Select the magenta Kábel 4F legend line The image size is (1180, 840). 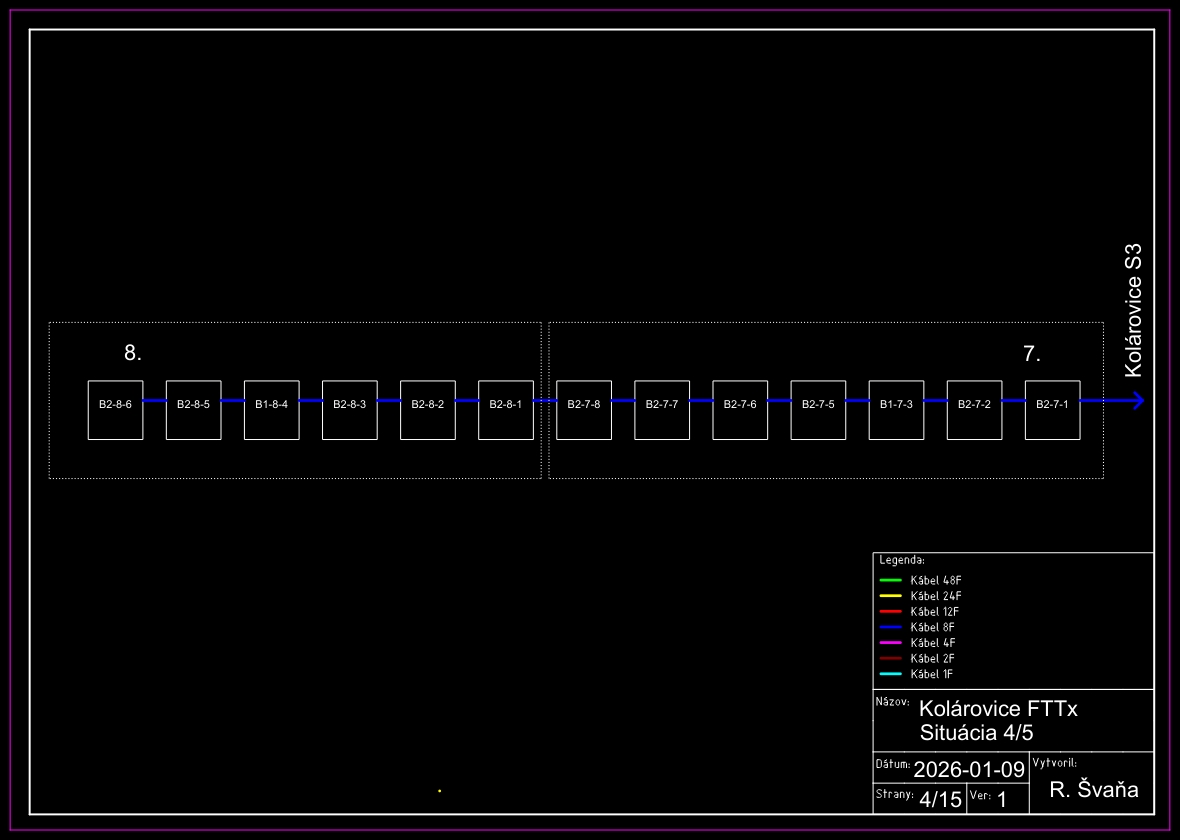coord(890,642)
